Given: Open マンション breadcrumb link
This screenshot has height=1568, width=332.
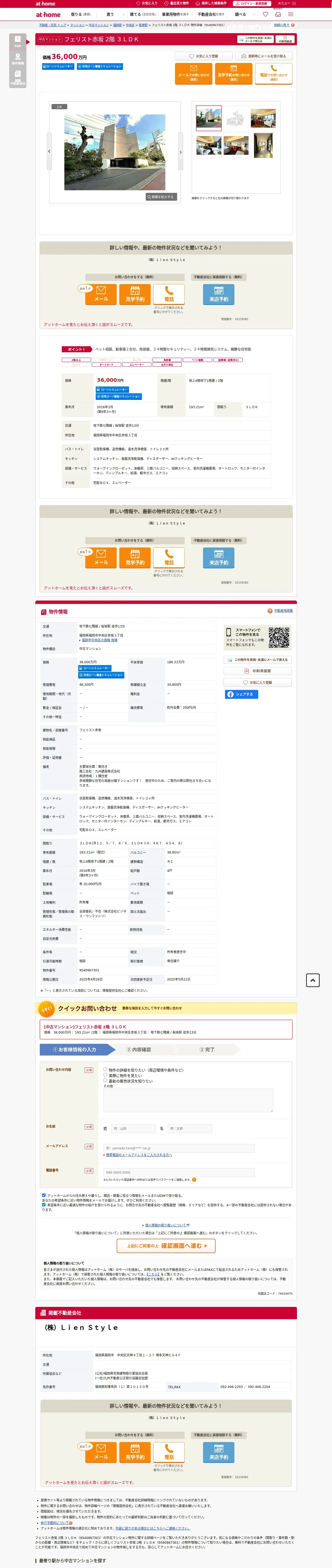Looking at the screenshot, I should pyautogui.click(x=77, y=25).
